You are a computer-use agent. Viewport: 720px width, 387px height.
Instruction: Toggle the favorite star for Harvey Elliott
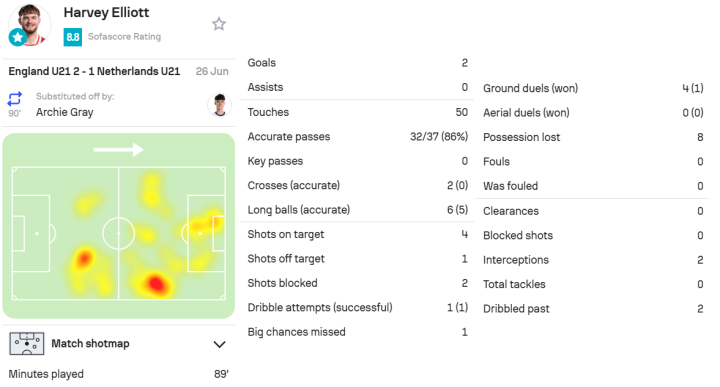(219, 24)
